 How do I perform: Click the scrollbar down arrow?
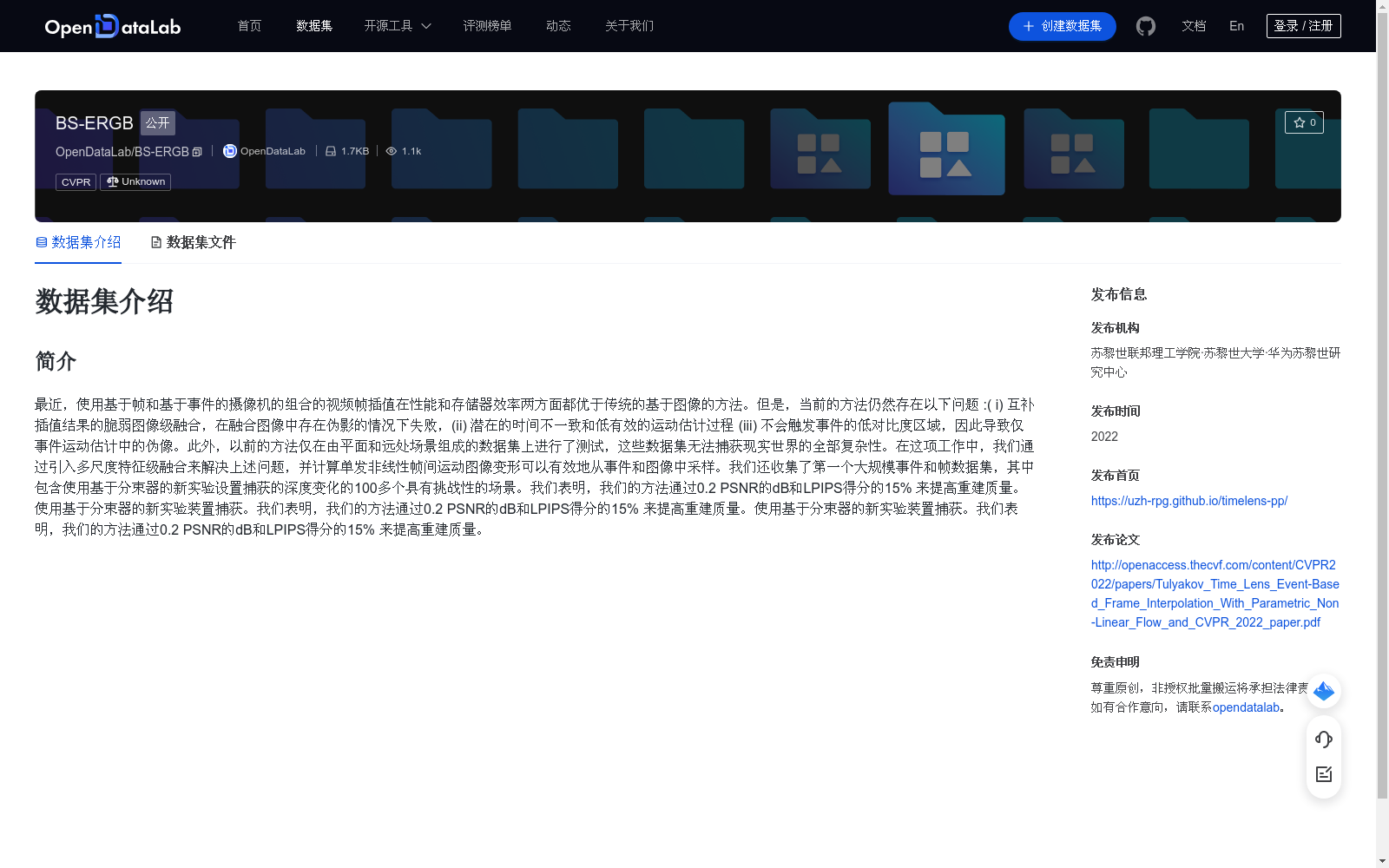pyautogui.click(x=1382, y=861)
